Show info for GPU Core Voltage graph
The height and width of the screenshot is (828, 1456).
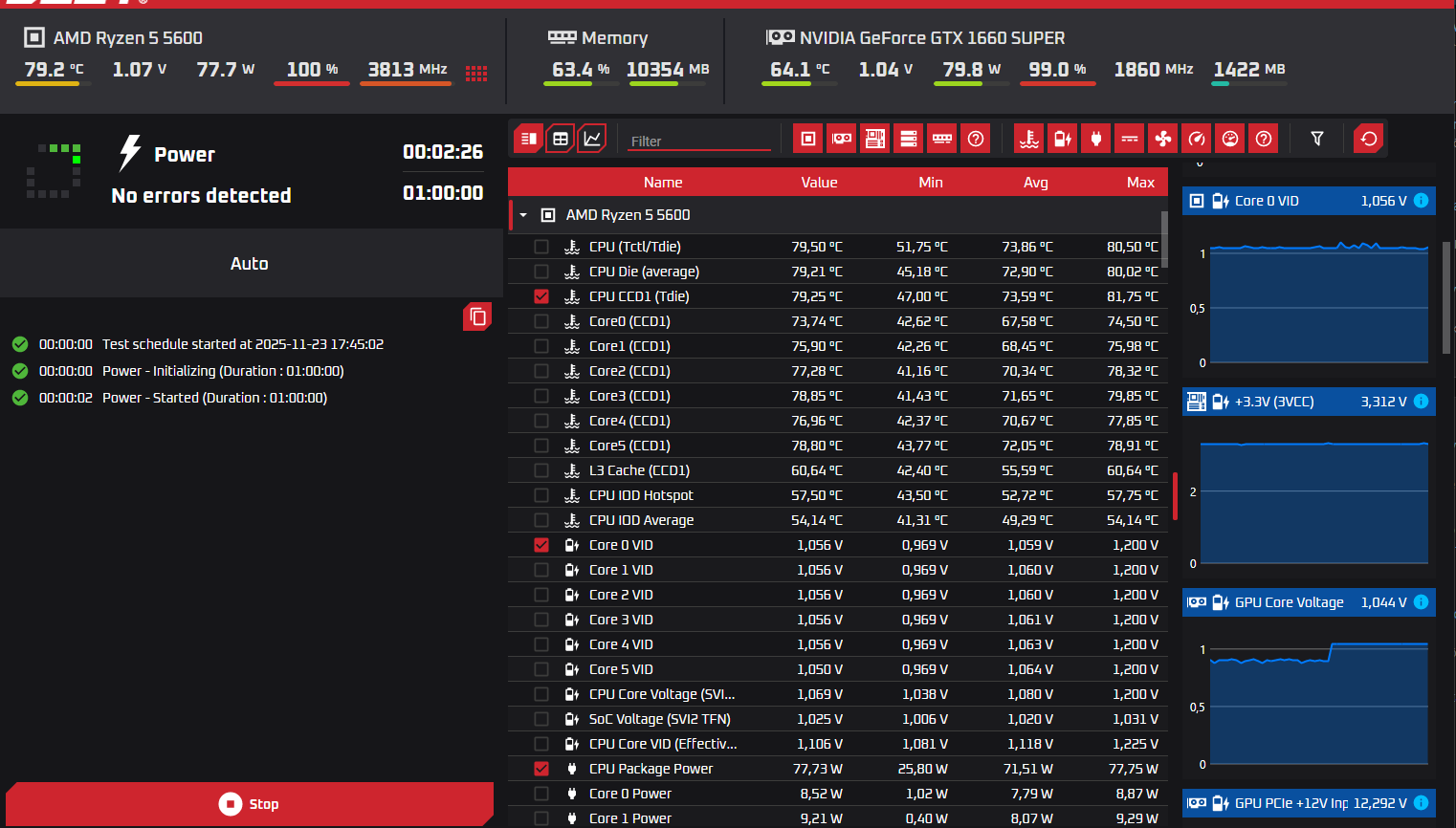[x=1421, y=601]
